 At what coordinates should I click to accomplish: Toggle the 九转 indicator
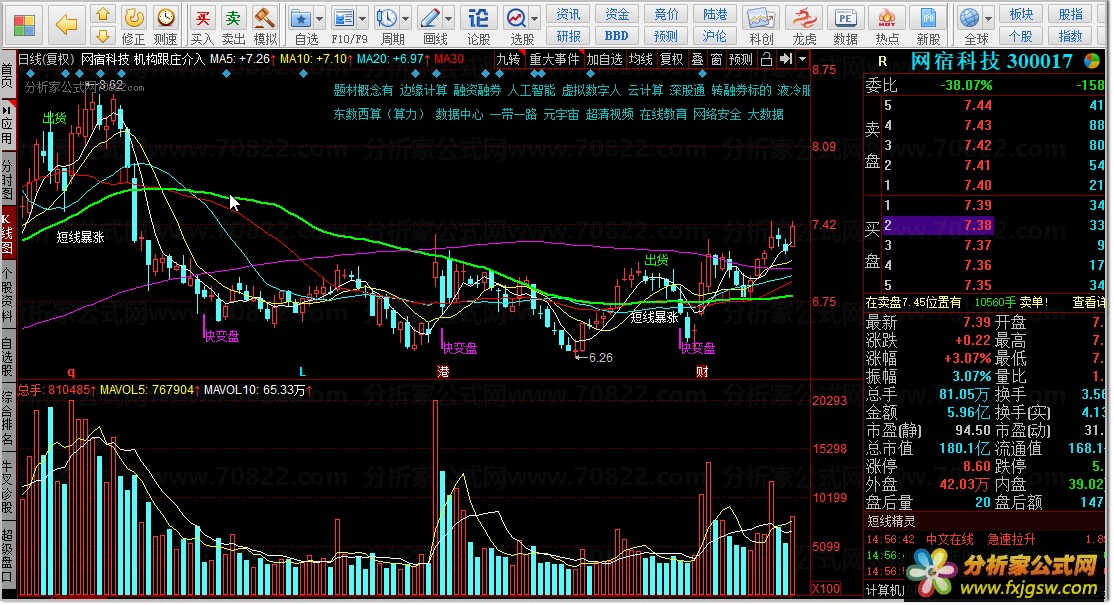509,60
